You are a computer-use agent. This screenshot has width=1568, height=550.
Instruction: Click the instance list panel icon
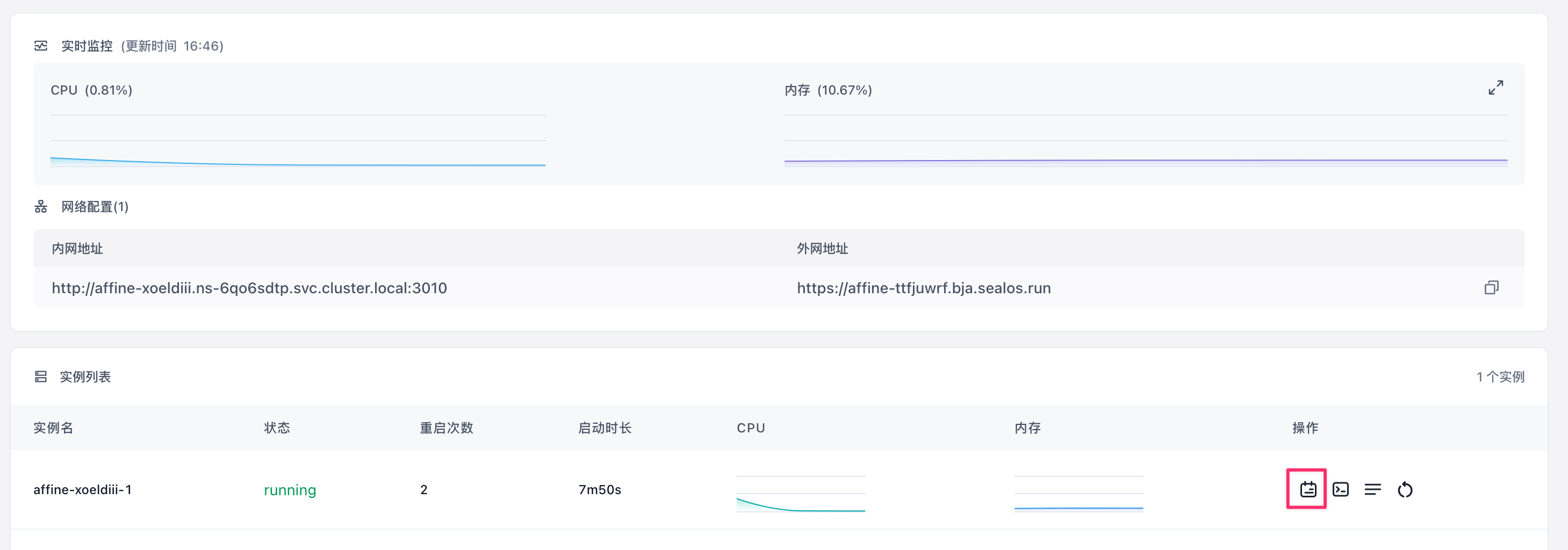pyautogui.click(x=41, y=377)
